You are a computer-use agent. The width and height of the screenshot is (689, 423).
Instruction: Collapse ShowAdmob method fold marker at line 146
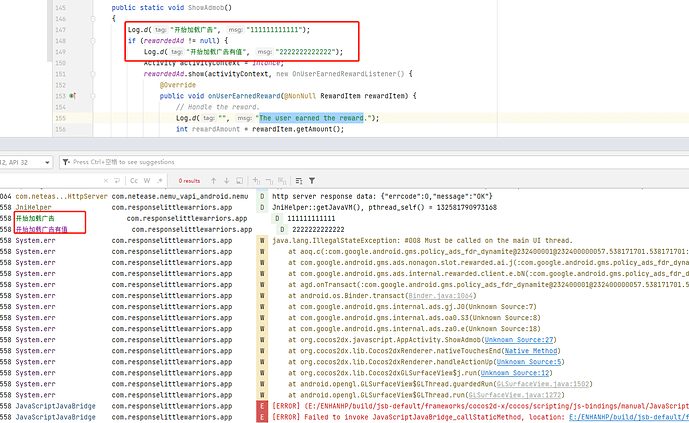click(x=93, y=19)
